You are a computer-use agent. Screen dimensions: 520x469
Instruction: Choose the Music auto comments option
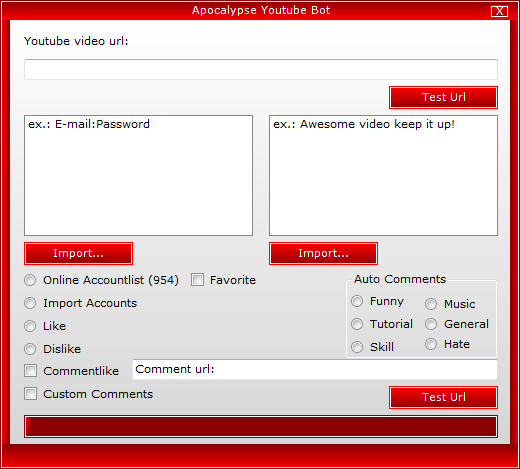click(431, 304)
